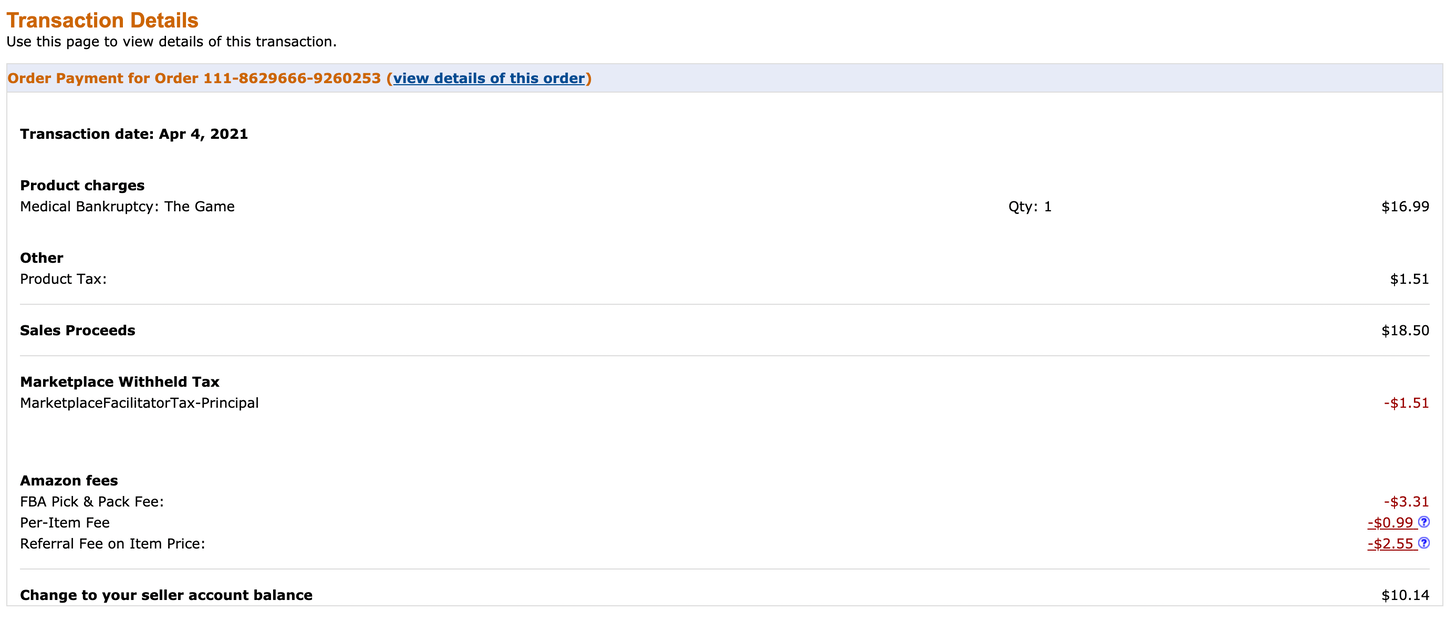Select the $10.14 seller account balance amount
This screenshot has width=1456, height=621.
tap(1405, 595)
